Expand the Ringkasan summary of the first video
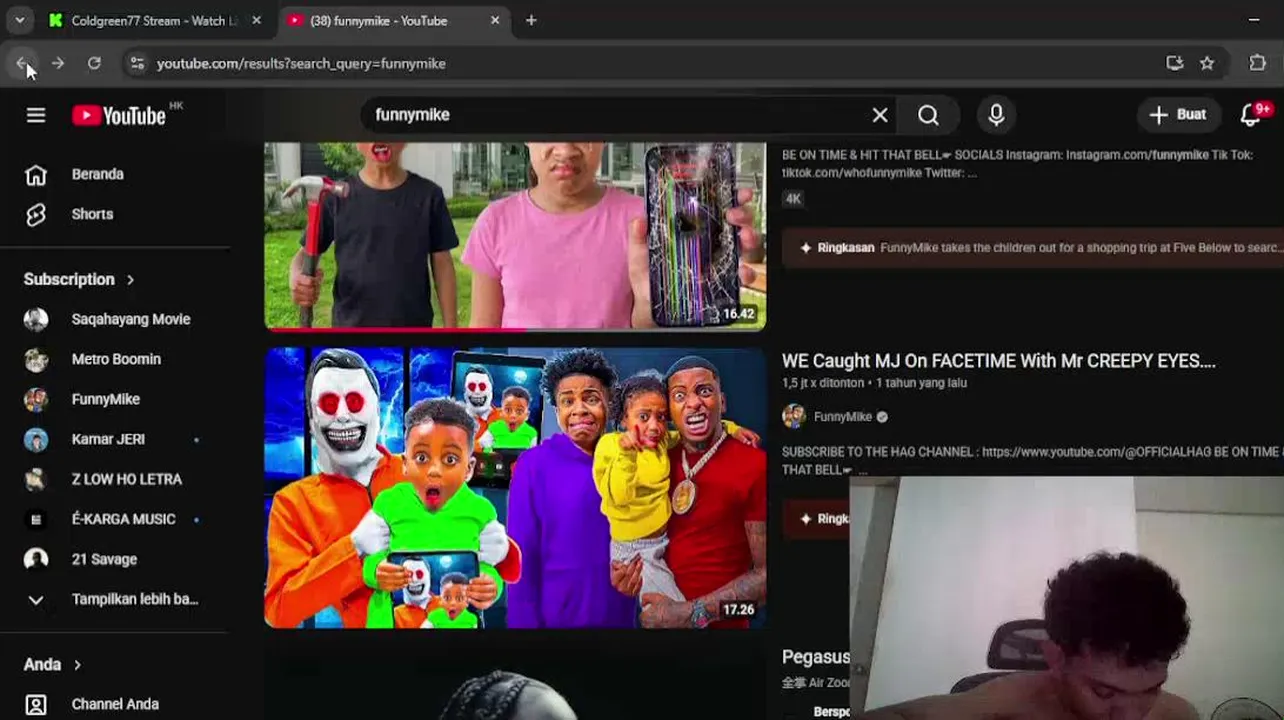 pos(1032,247)
